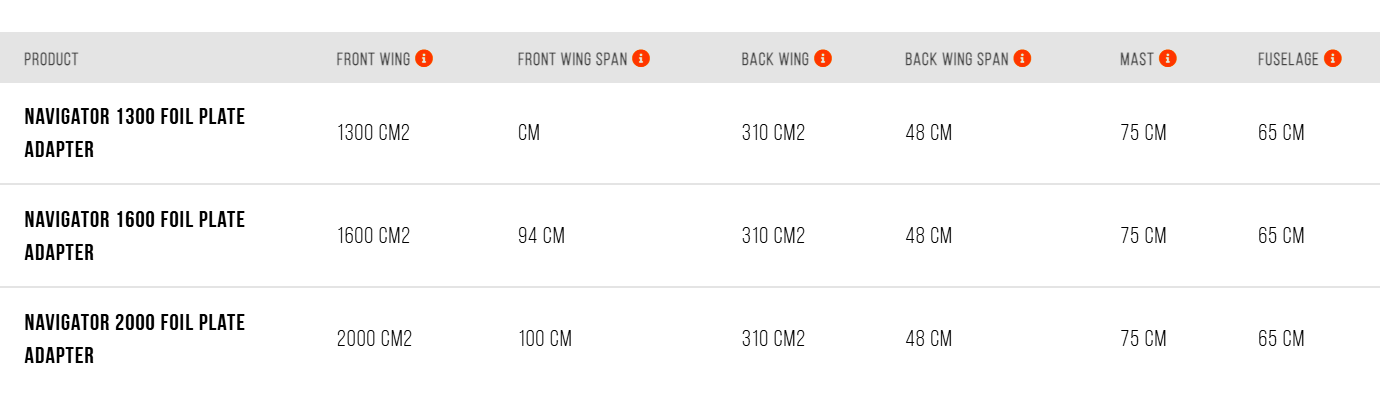
Task: Select the Product column header
Action: pyautogui.click(x=51, y=59)
